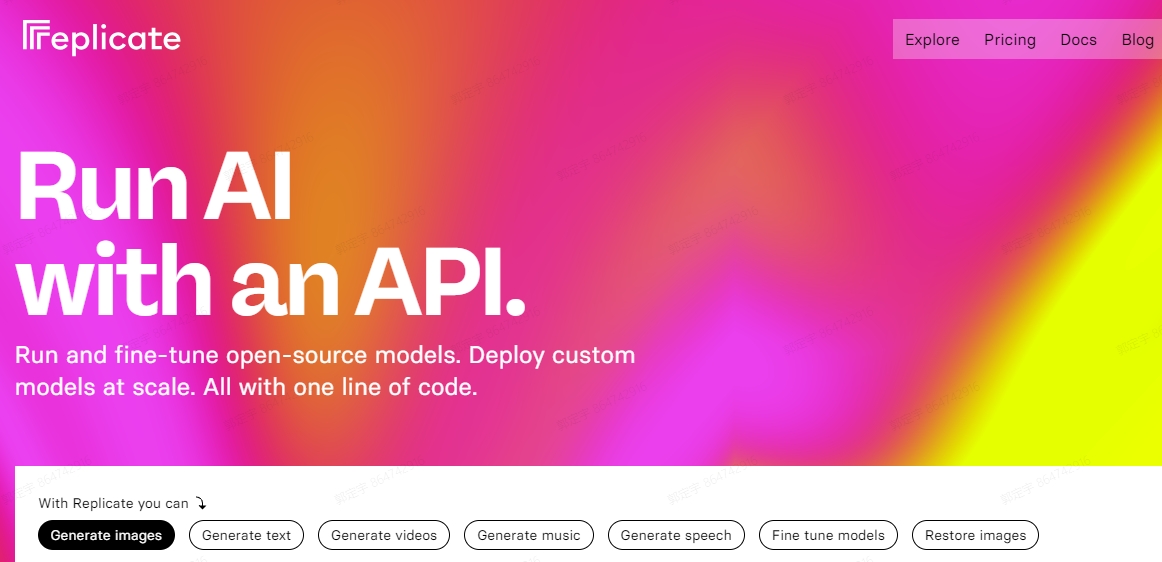
Task: Select the Generate videos pill
Action: point(384,535)
